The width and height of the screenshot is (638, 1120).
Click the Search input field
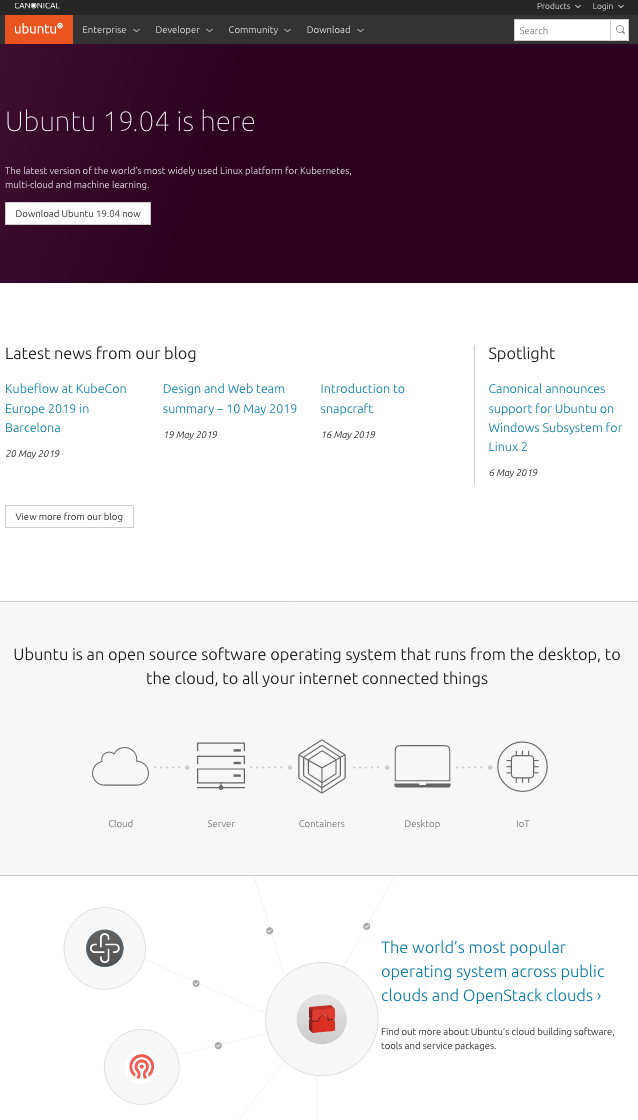point(562,30)
